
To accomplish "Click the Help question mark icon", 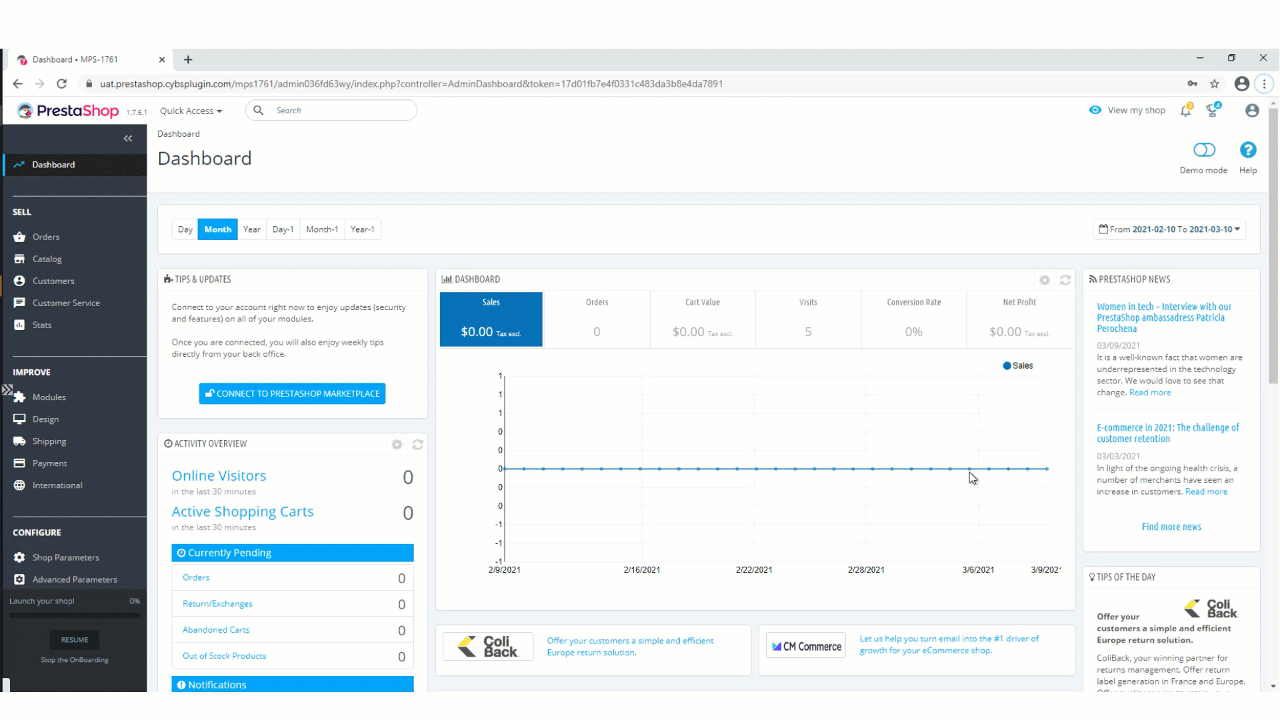I will click(x=1248, y=150).
